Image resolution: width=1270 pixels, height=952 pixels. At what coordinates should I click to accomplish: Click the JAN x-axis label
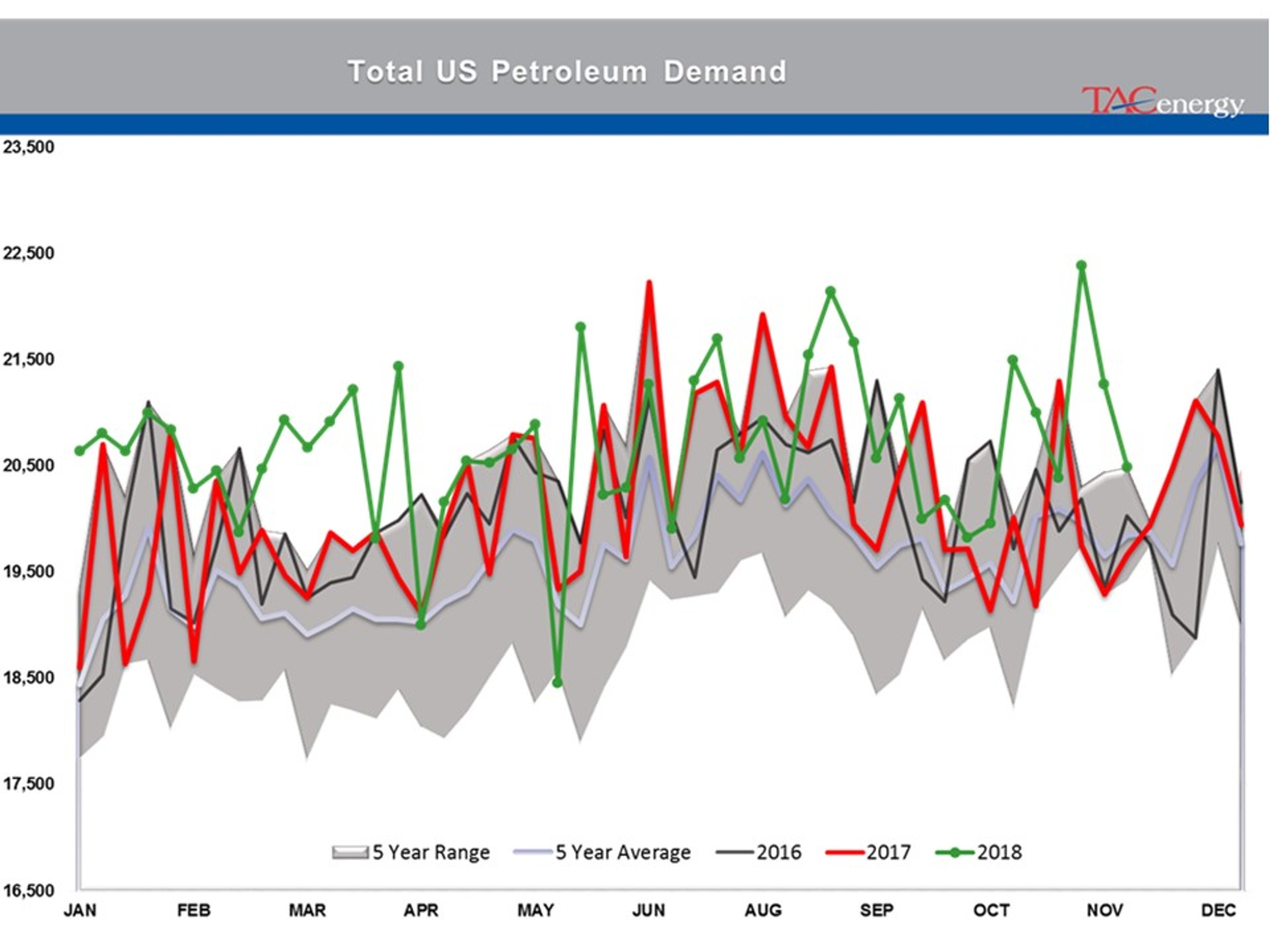[80, 911]
